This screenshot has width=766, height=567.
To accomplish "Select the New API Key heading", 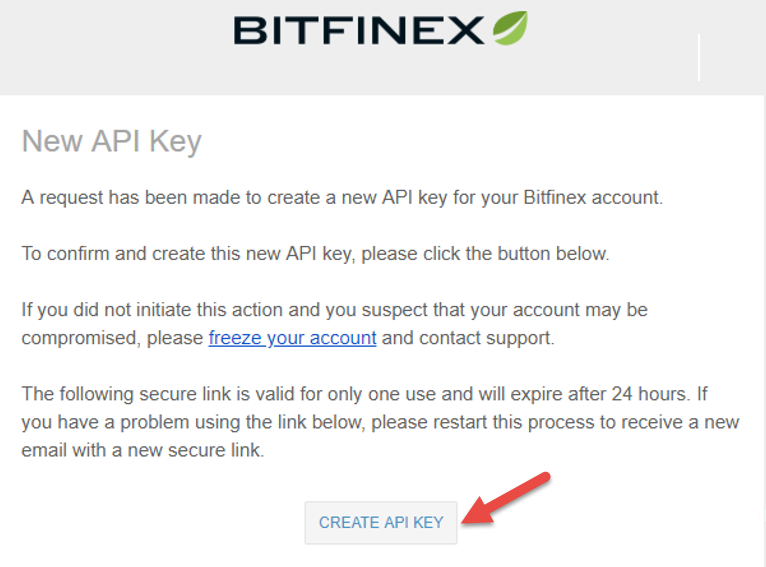I will tap(111, 142).
